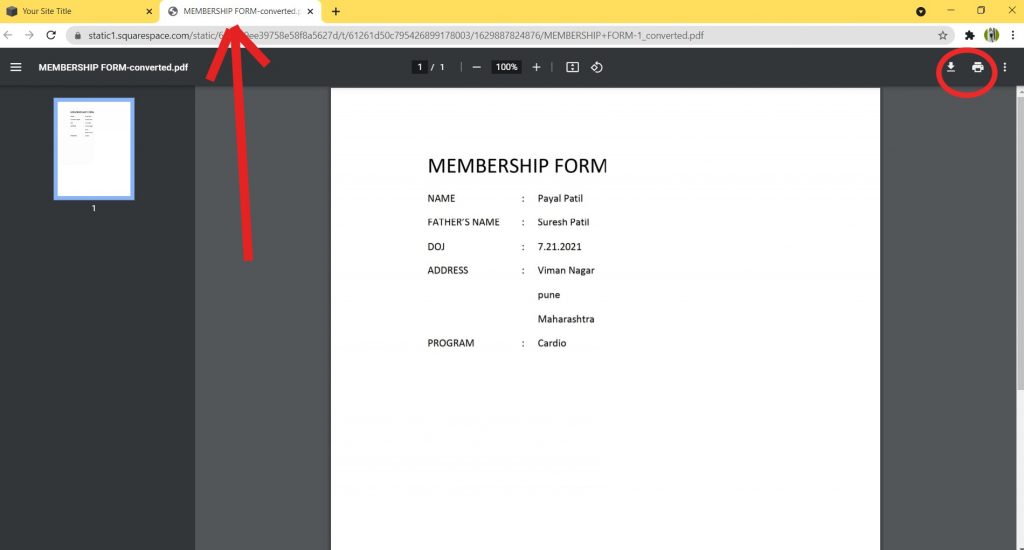Switch to the 'Your Site Title' tab
The image size is (1024, 550).
[x=80, y=11]
